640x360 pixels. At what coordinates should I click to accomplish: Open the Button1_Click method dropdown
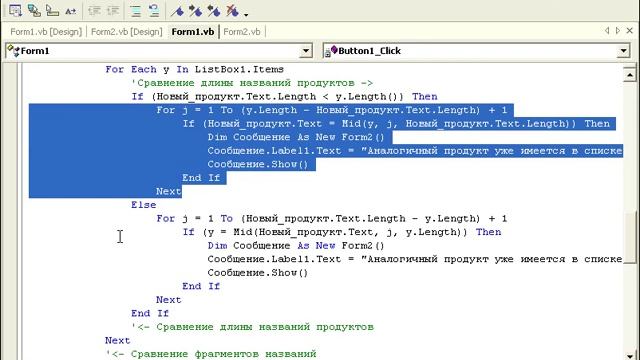(x=623, y=51)
